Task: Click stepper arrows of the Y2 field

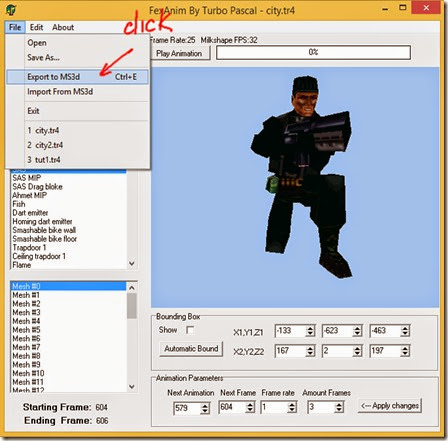Action: [x=357, y=351]
